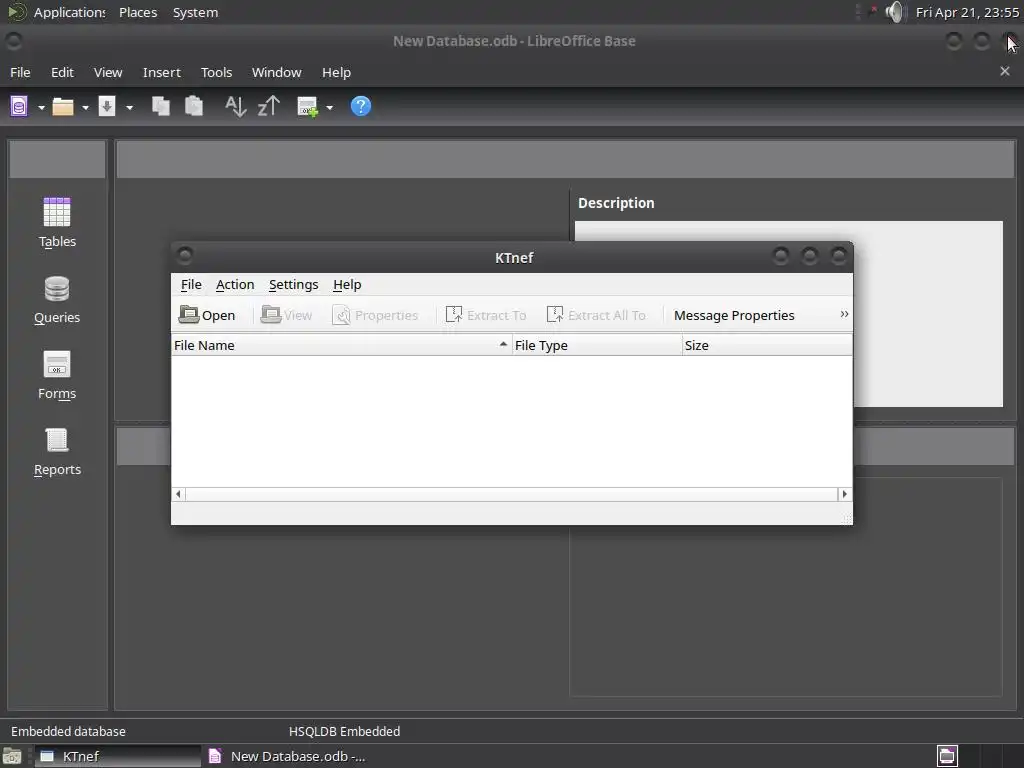Image resolution: width=1024 pixels, height=768 pixels.
Task: Open the KTnef Settings menu
Action: (293, 285)
